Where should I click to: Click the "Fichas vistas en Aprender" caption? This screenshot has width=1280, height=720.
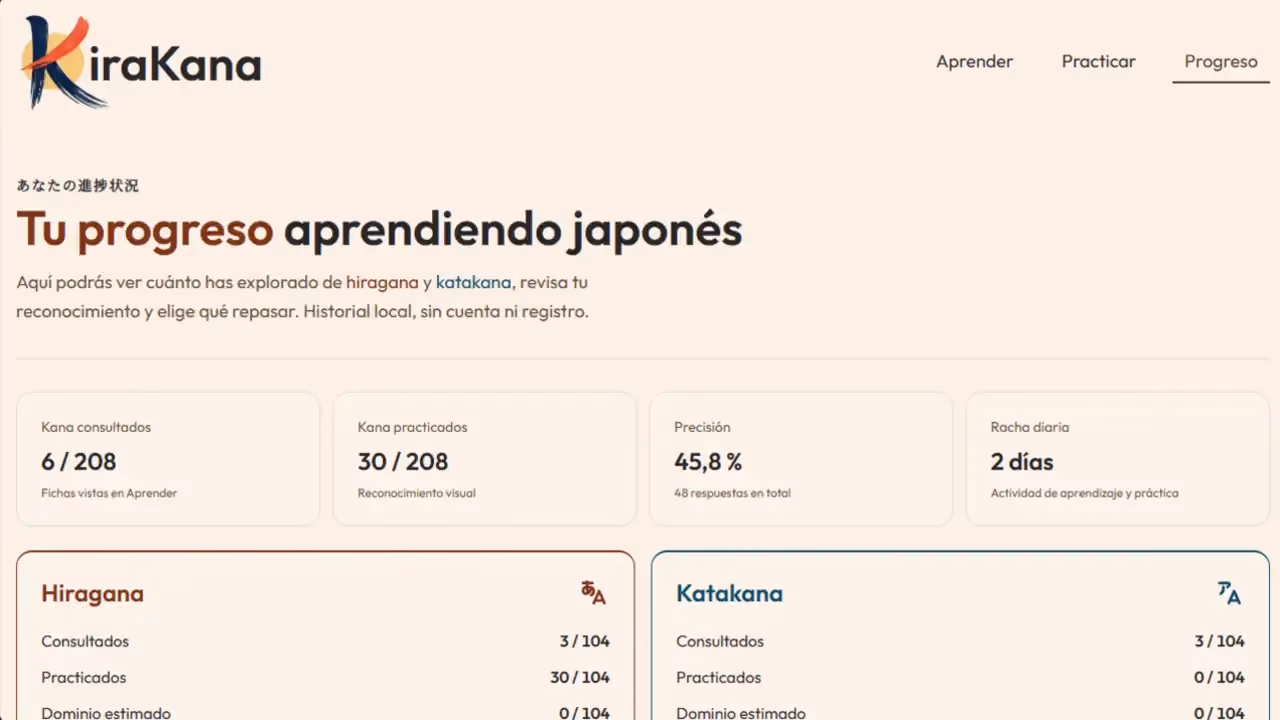[x=109, y=493]
